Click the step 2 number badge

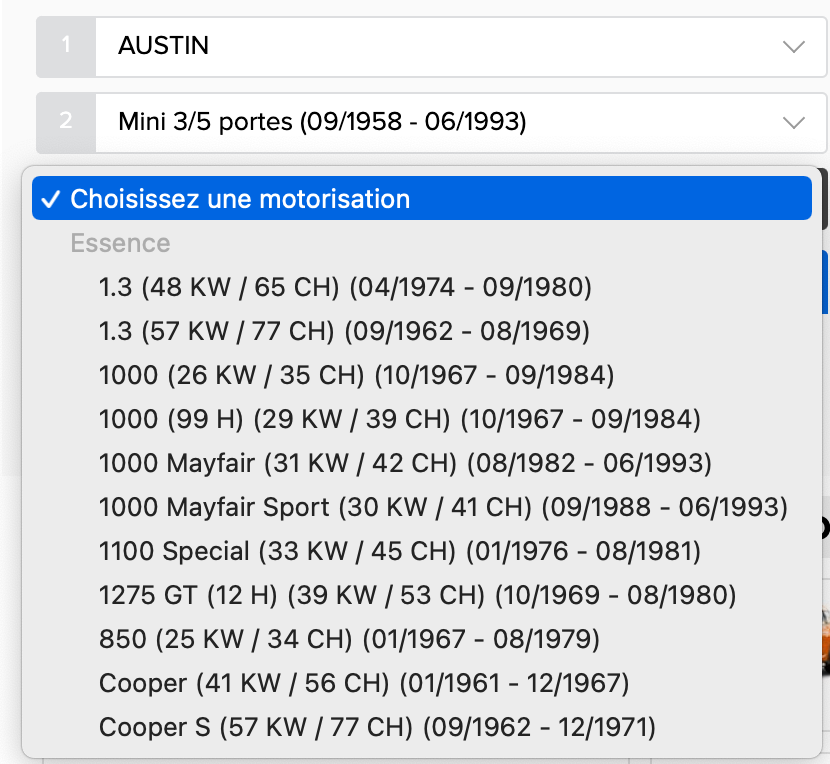[x=66, y=122]
